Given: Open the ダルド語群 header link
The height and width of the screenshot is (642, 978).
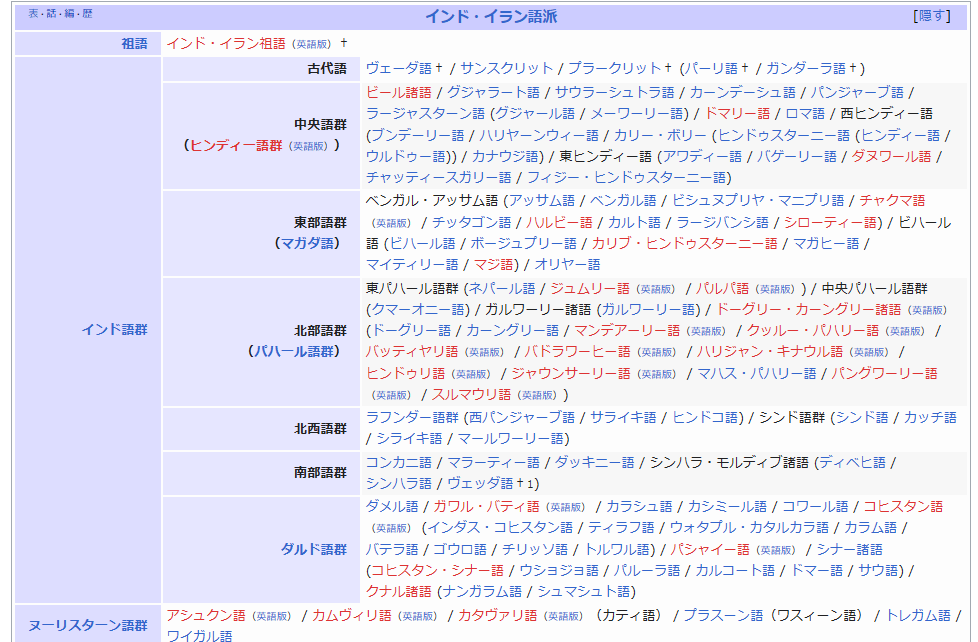Looking at the screenshot, I should click(313, 549).
